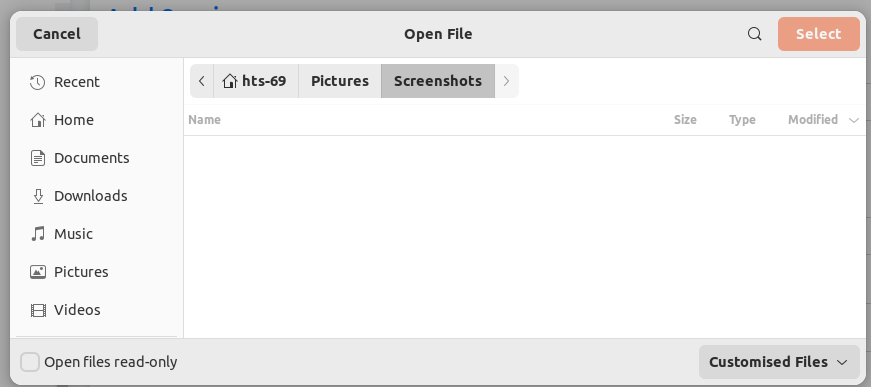The image size is (871, 387).
Task: Click the Videos film icon
Action: click(38, 310)
